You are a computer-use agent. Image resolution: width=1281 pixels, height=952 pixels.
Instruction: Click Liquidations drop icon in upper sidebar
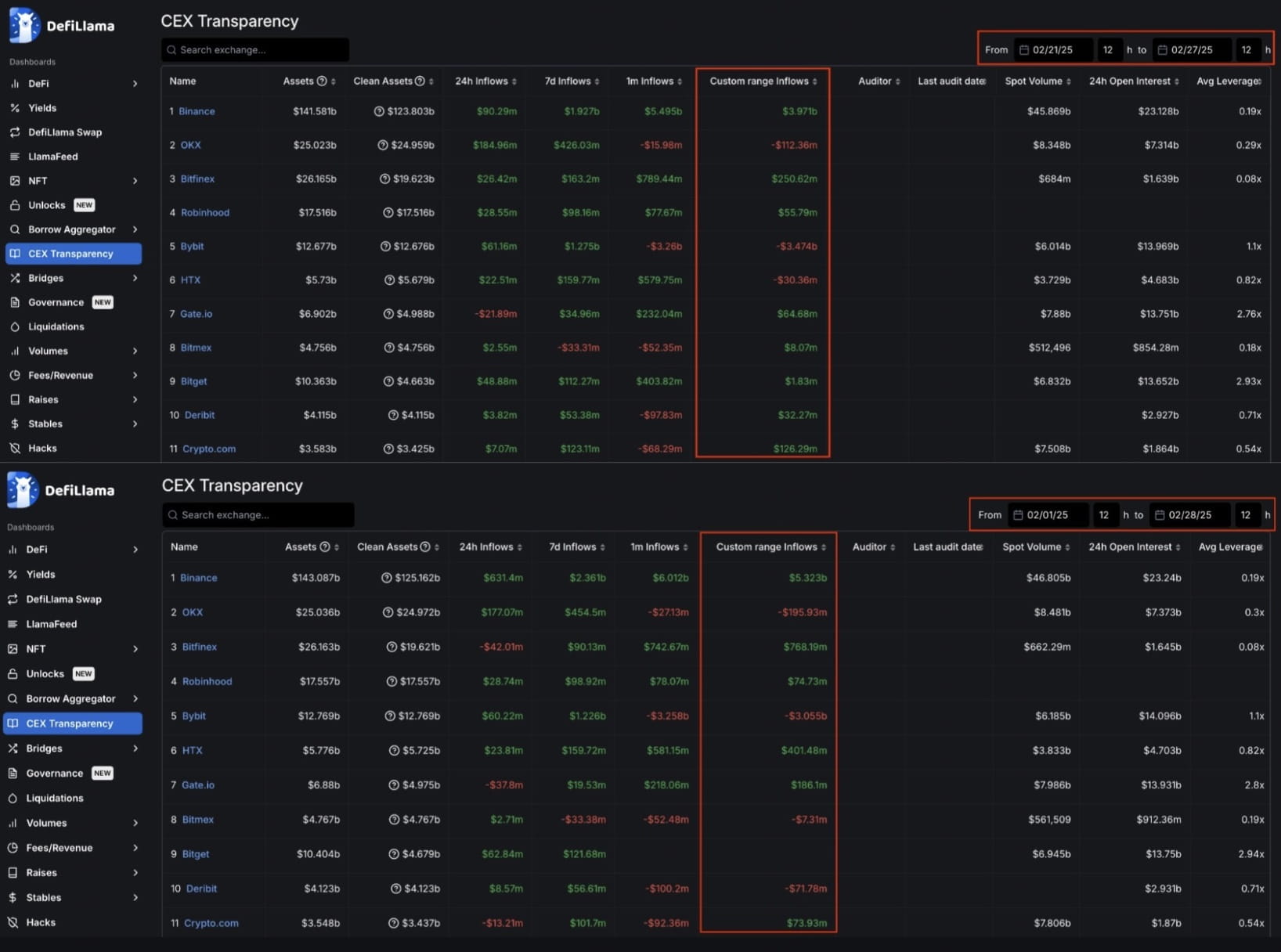(x=15, y=326)
